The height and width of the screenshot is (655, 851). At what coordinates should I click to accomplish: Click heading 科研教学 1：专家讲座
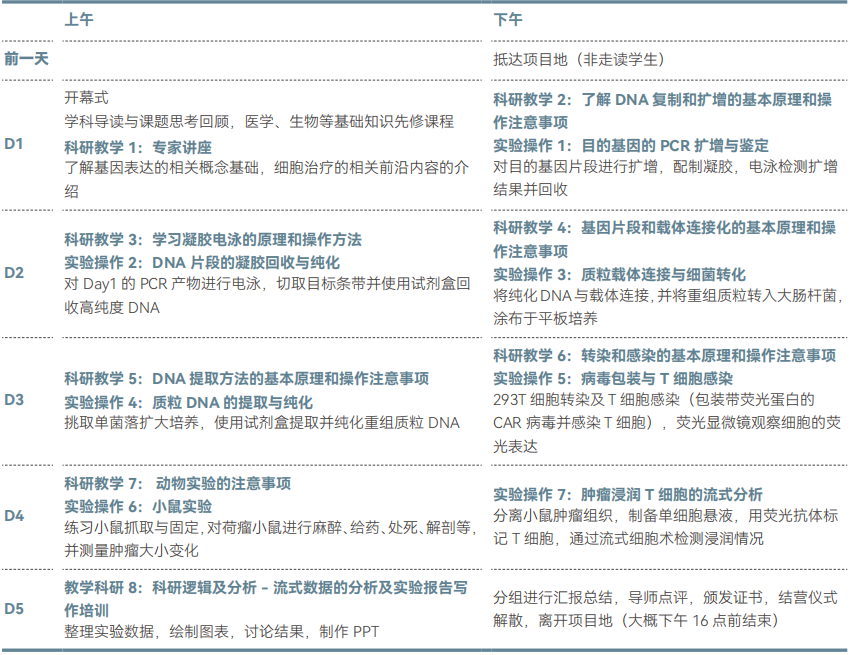point(138,146)
